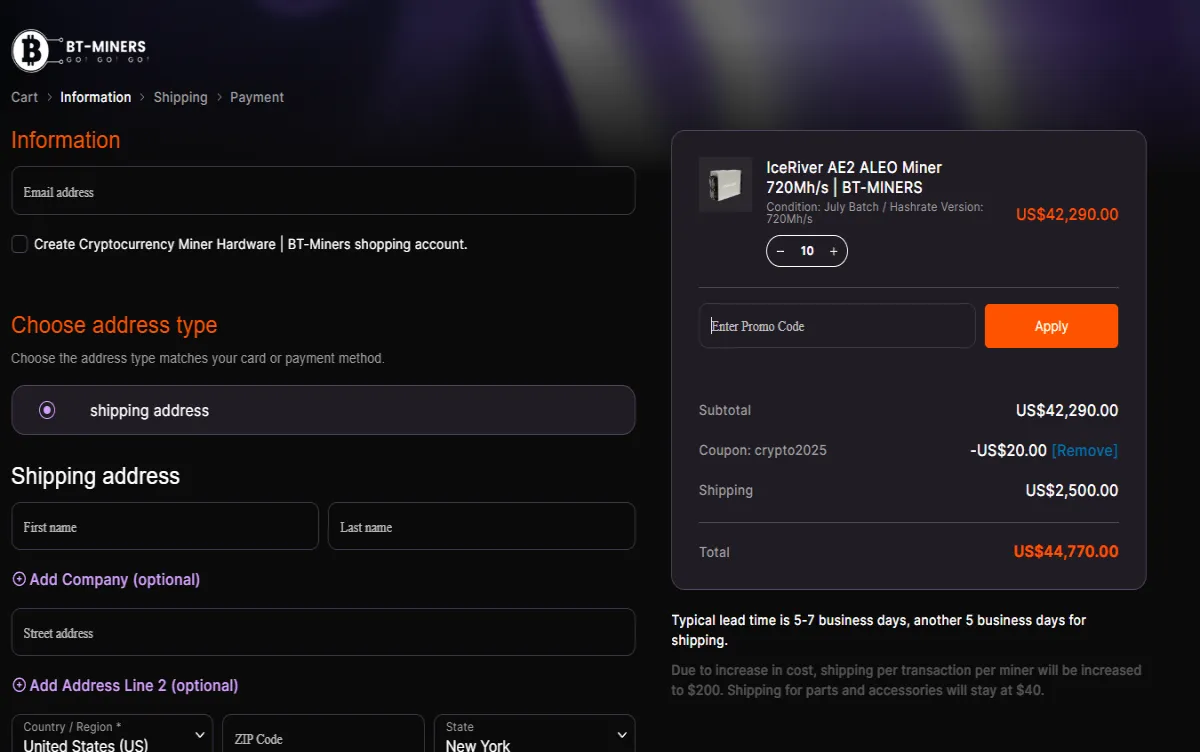The image size is (1200, 752).
Task: Click the IceRiver AE2 miner thumbnail
Action: point(725,184)
